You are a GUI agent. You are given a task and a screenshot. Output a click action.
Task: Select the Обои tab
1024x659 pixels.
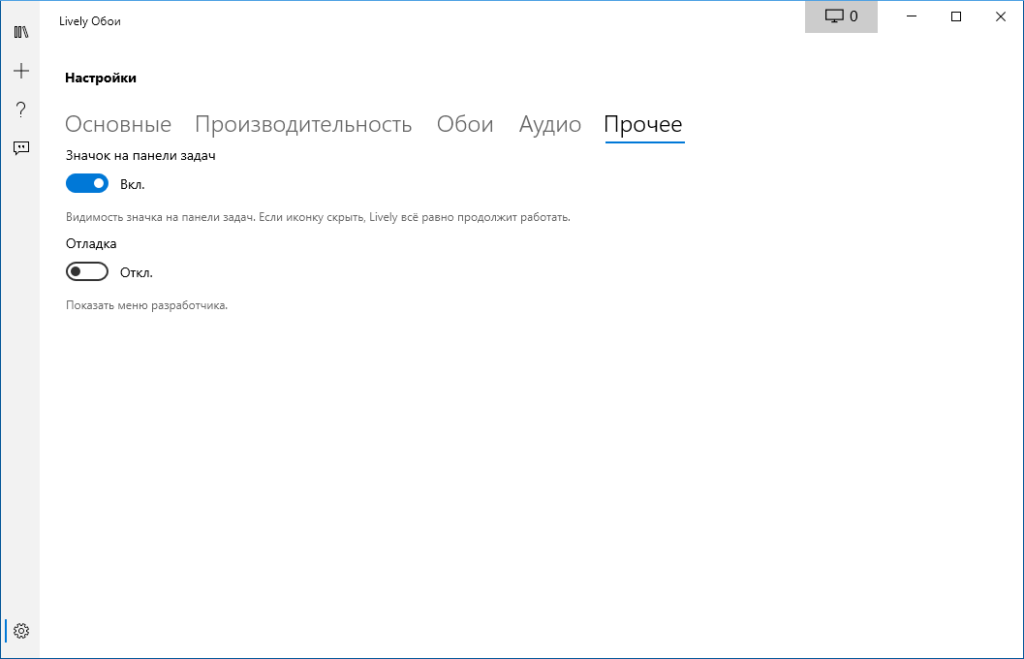click(464, 124)
